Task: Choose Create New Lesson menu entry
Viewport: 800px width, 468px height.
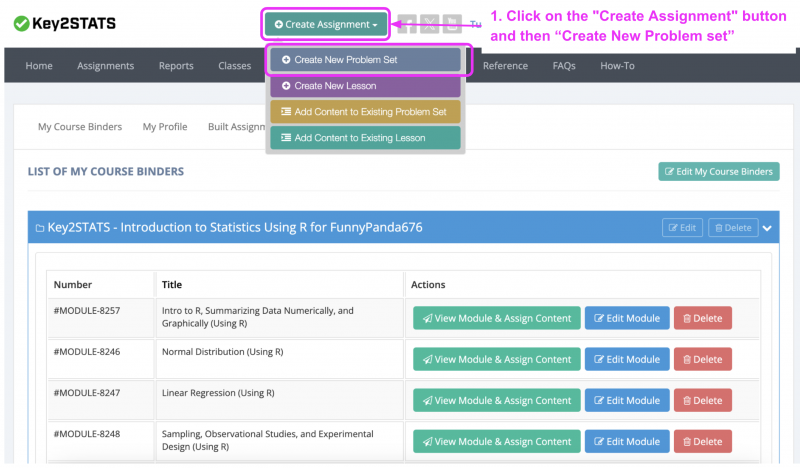Action: pos(365,86)
